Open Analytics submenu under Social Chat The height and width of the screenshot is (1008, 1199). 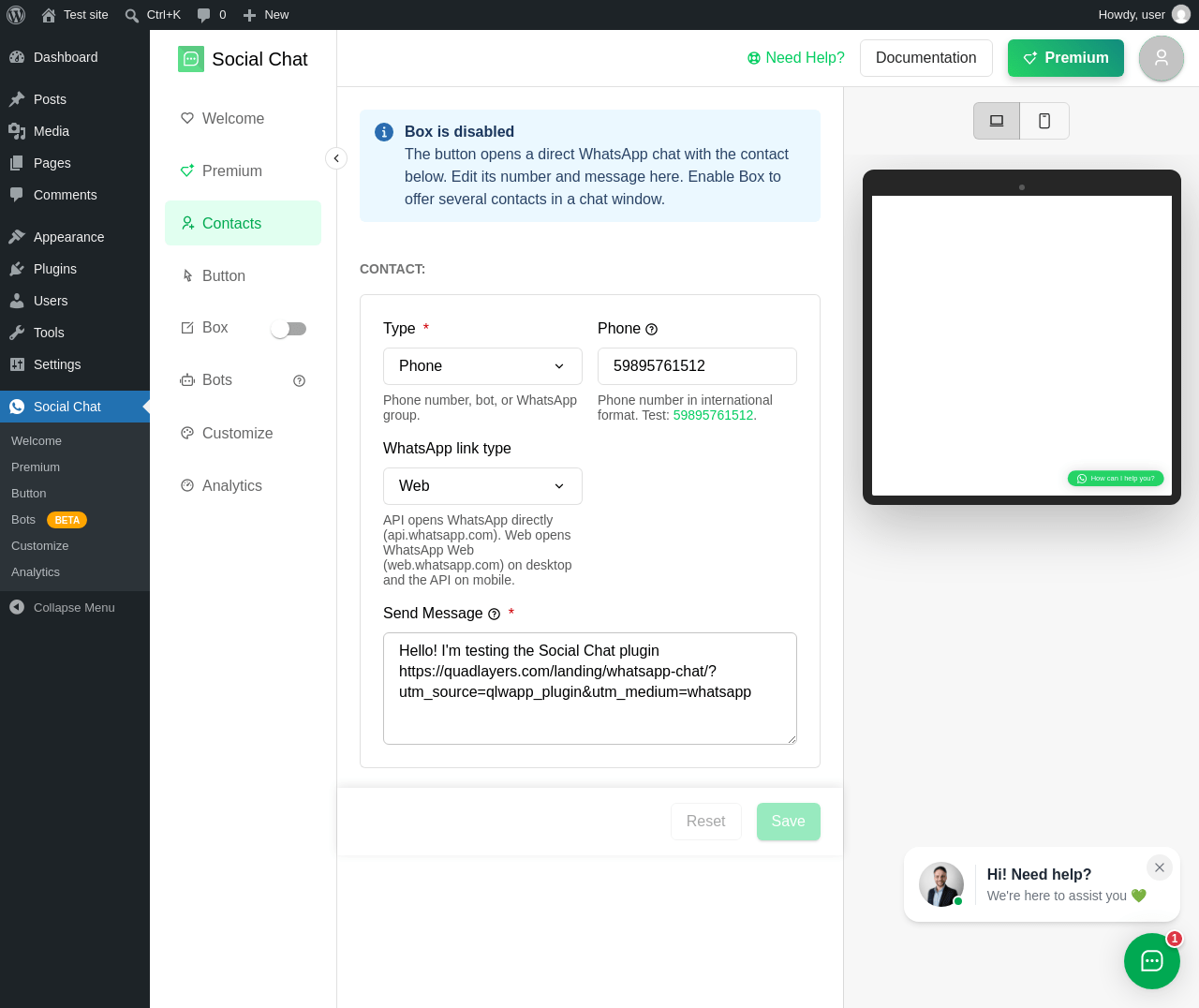tap(75, 572)
